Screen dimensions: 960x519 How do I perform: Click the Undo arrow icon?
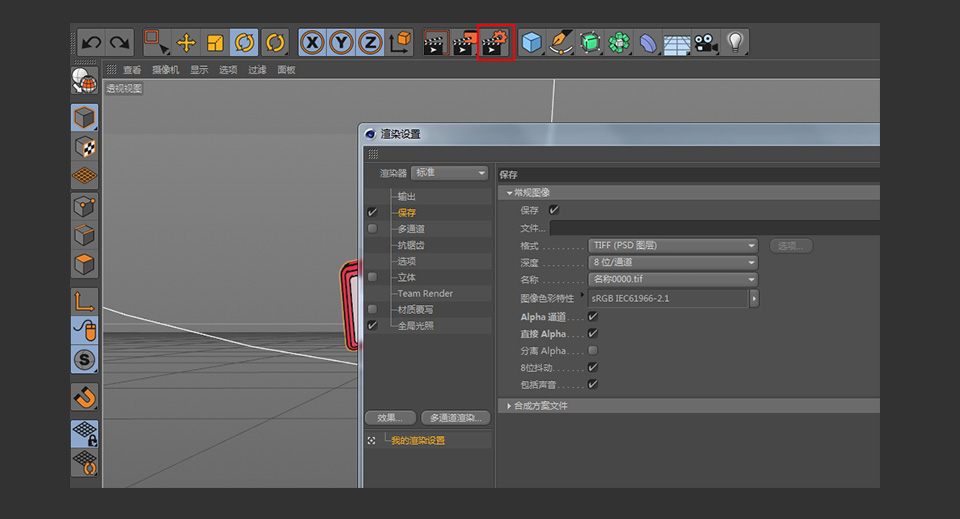[92, 42]
